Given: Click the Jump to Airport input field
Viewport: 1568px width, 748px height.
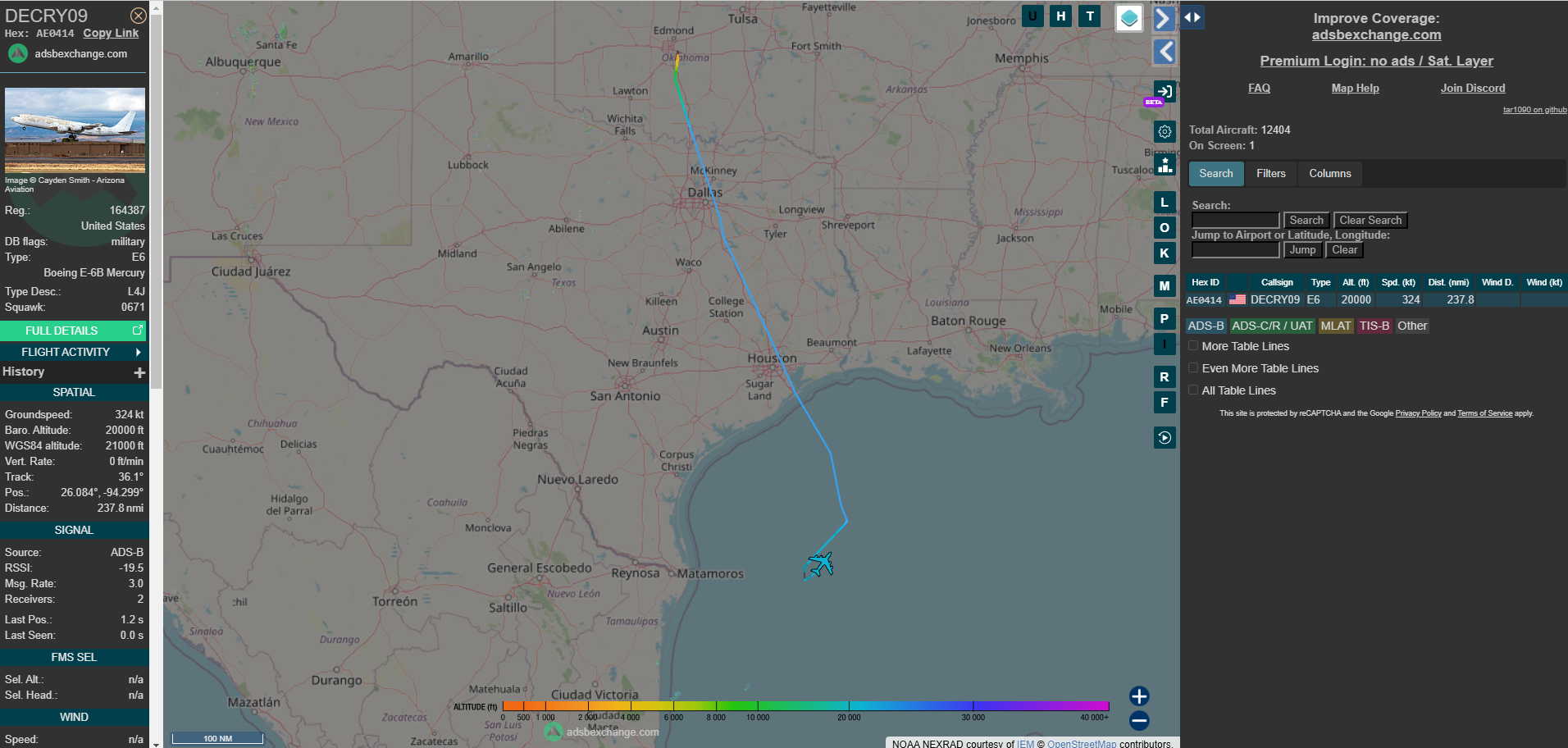Looking at the screenshot, I should coord(1235,249).
